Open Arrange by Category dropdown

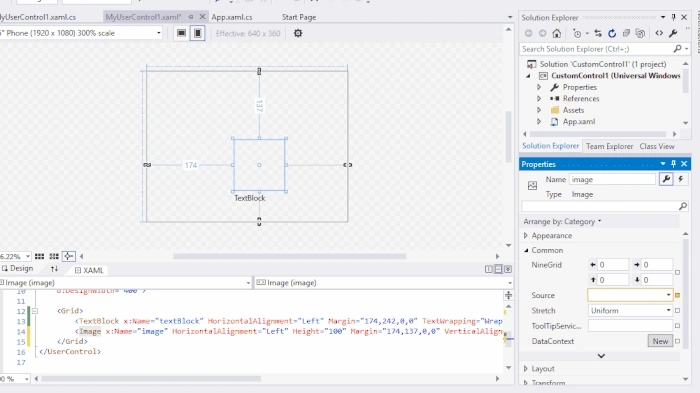[562, 222]
